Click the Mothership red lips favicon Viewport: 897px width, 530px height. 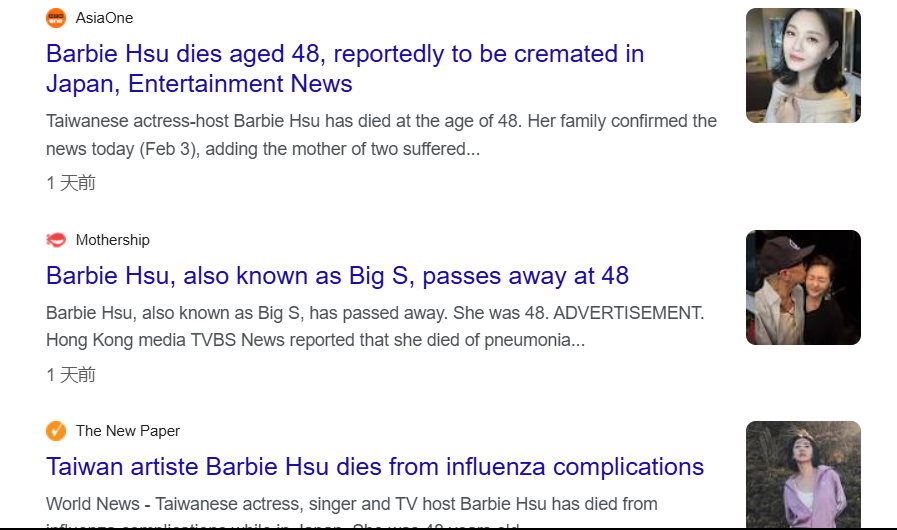[x=56, y=240]
